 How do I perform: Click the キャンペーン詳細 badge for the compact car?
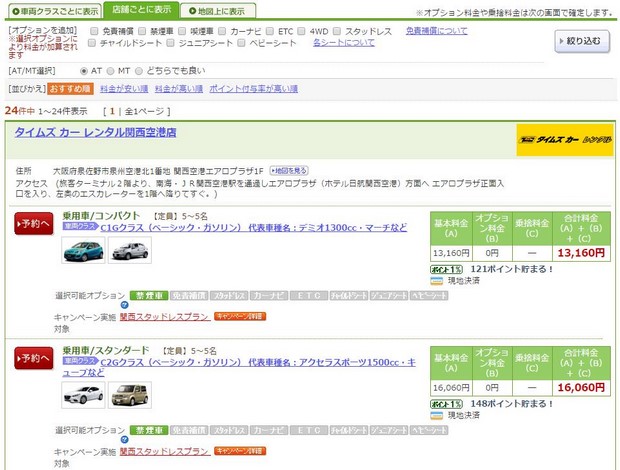tap(238, 316)
